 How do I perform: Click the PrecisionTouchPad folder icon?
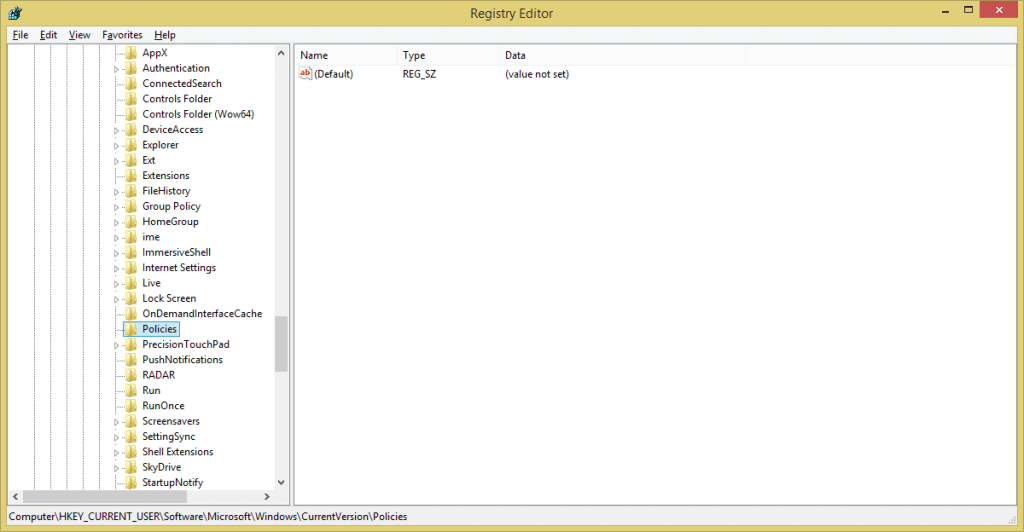click(131, 344)
